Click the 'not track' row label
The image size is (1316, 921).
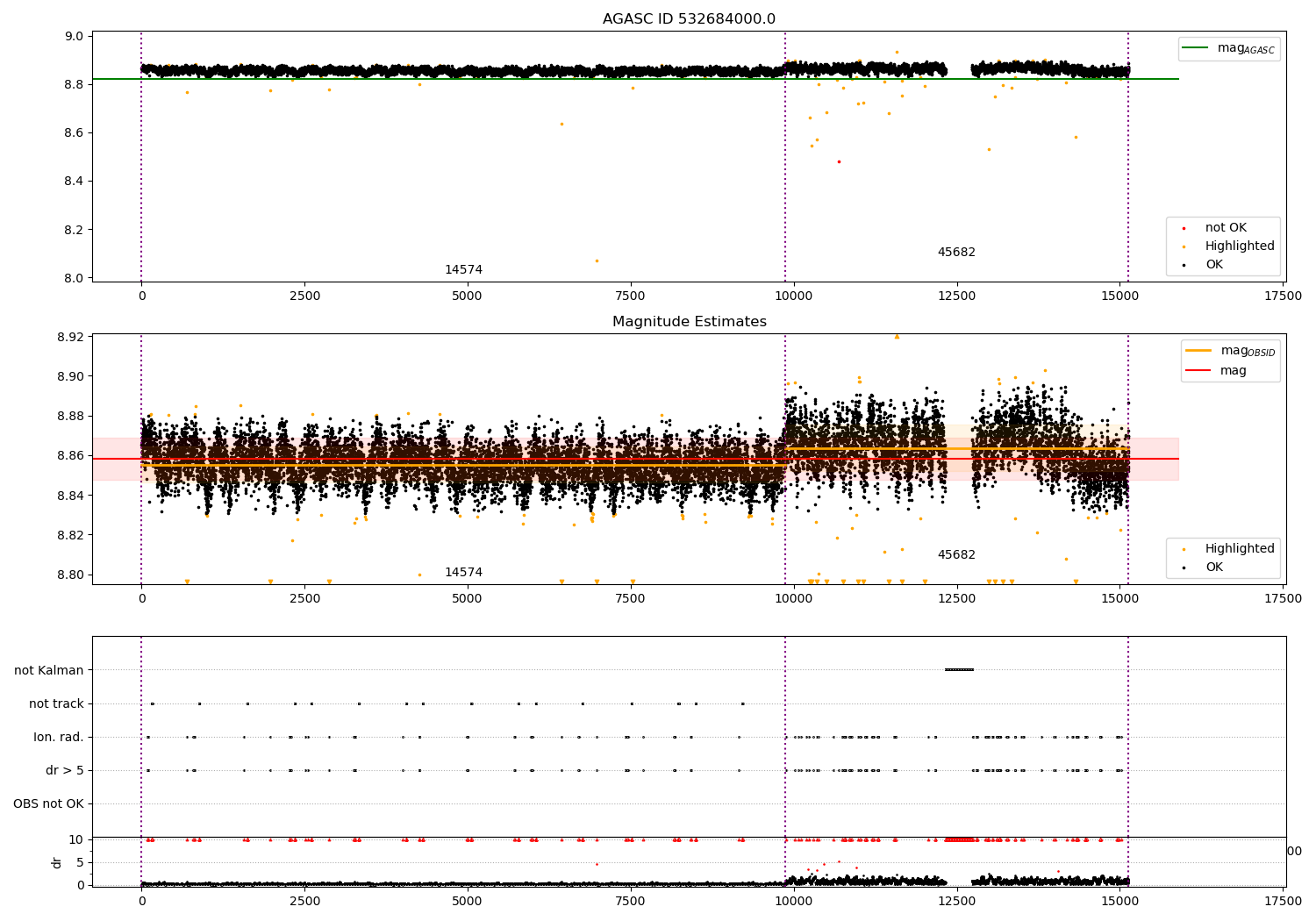[x=56, y=703]
